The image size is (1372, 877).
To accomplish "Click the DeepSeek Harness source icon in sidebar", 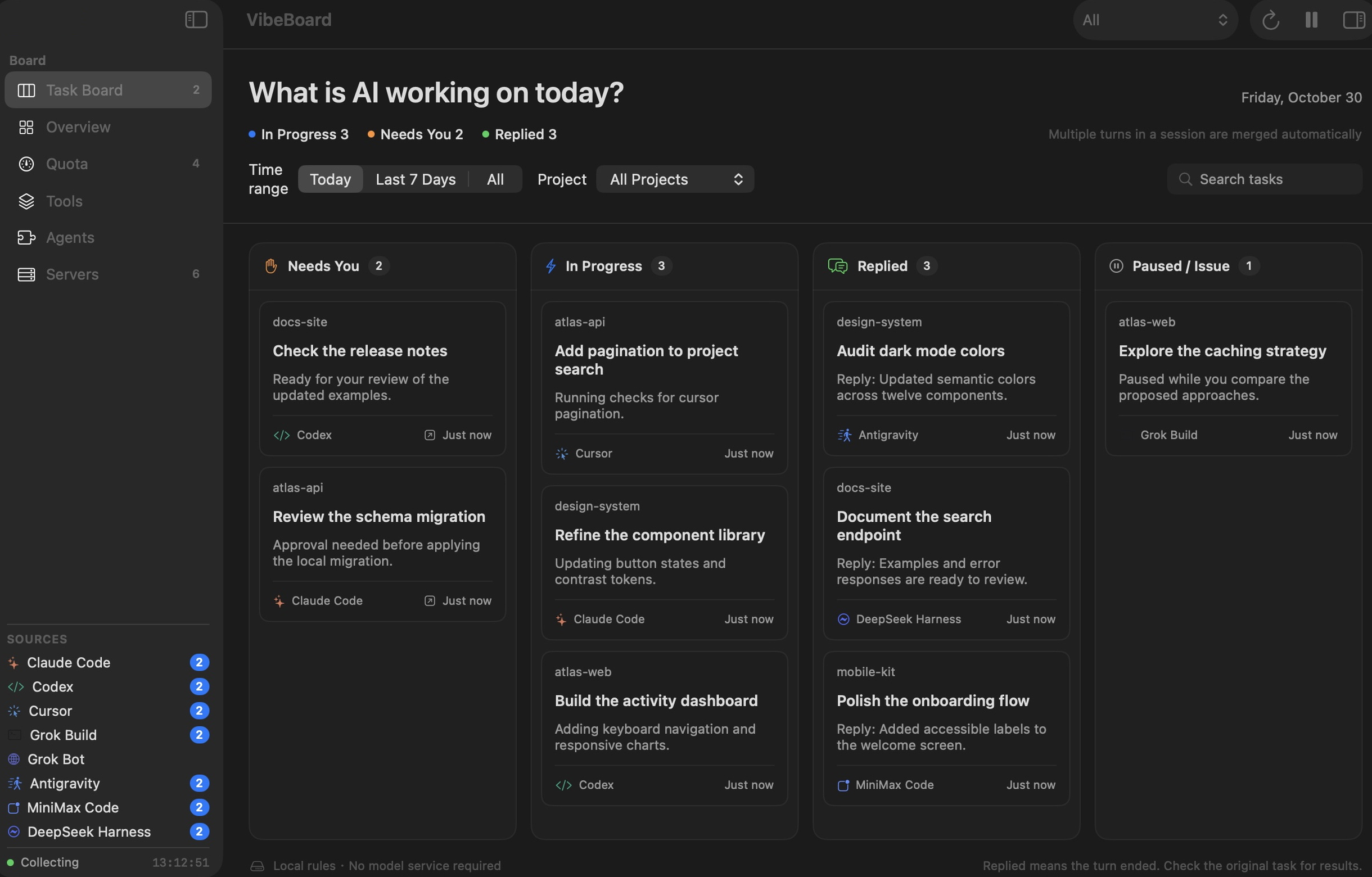I will (x=13, y=832).
